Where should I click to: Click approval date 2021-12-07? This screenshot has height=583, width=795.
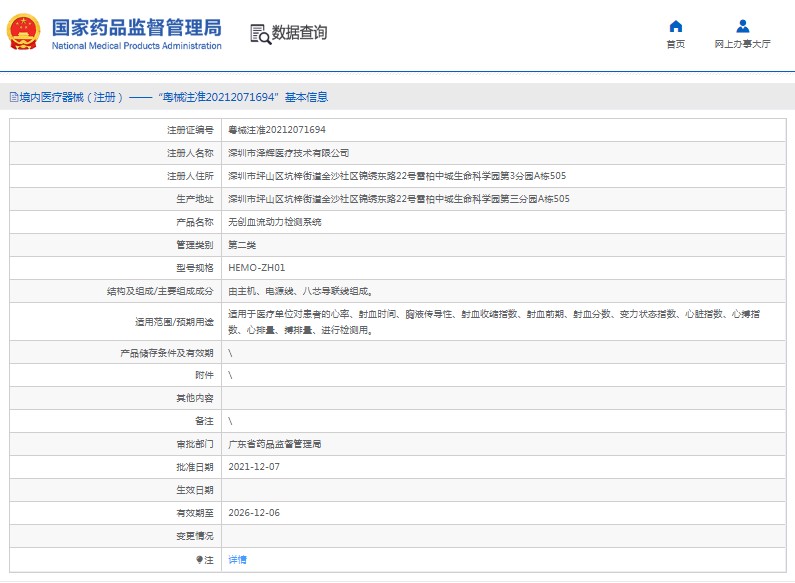click(254, 467)
